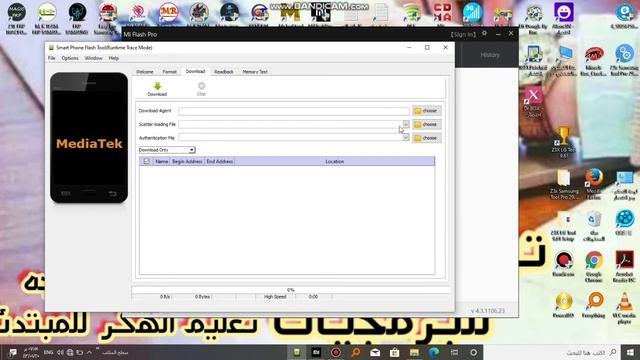640x360 pixels.
Task: Open Google Chrome desktop icon
Action: (x=593, y=267)
